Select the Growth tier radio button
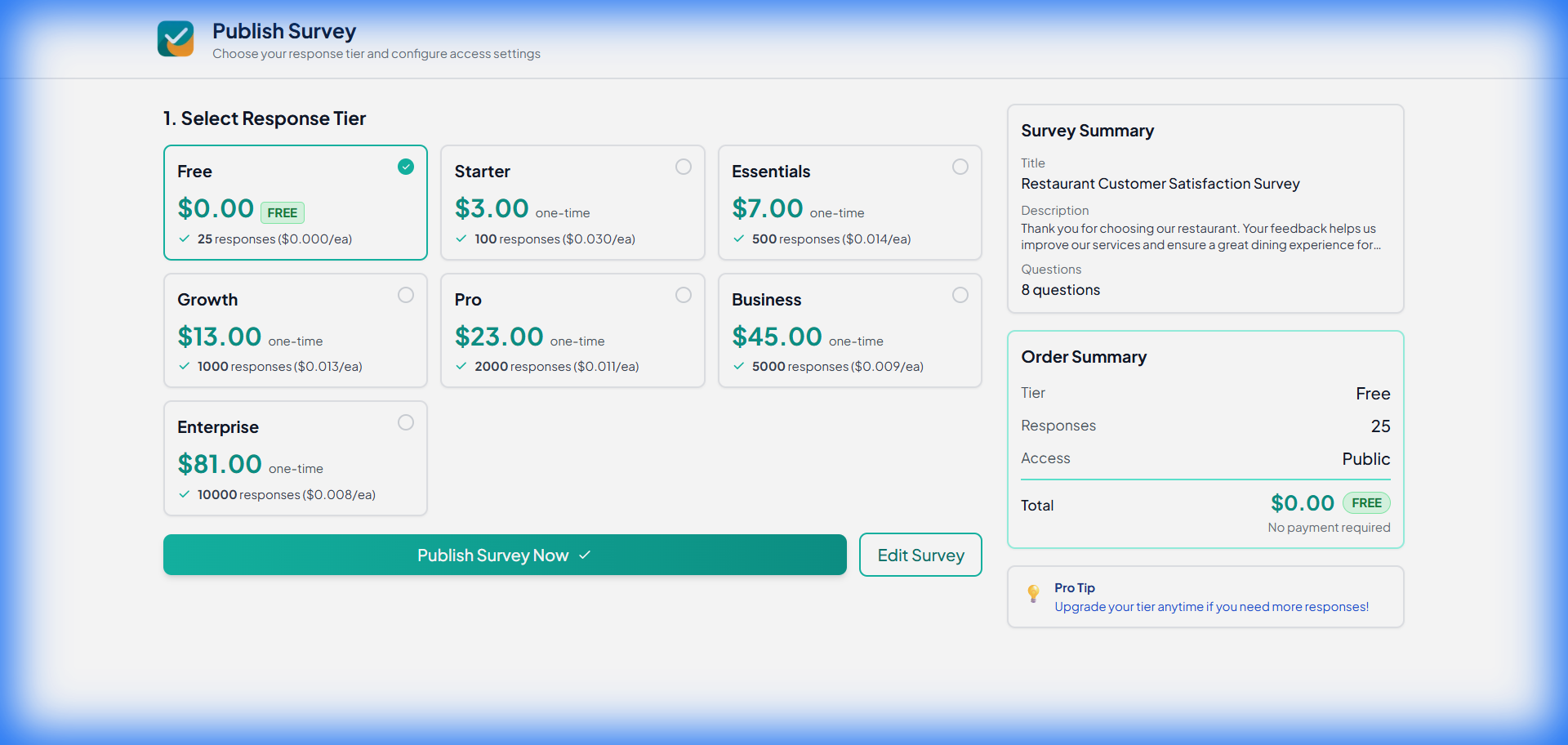1568x745 pixels. tap(406, 295)
